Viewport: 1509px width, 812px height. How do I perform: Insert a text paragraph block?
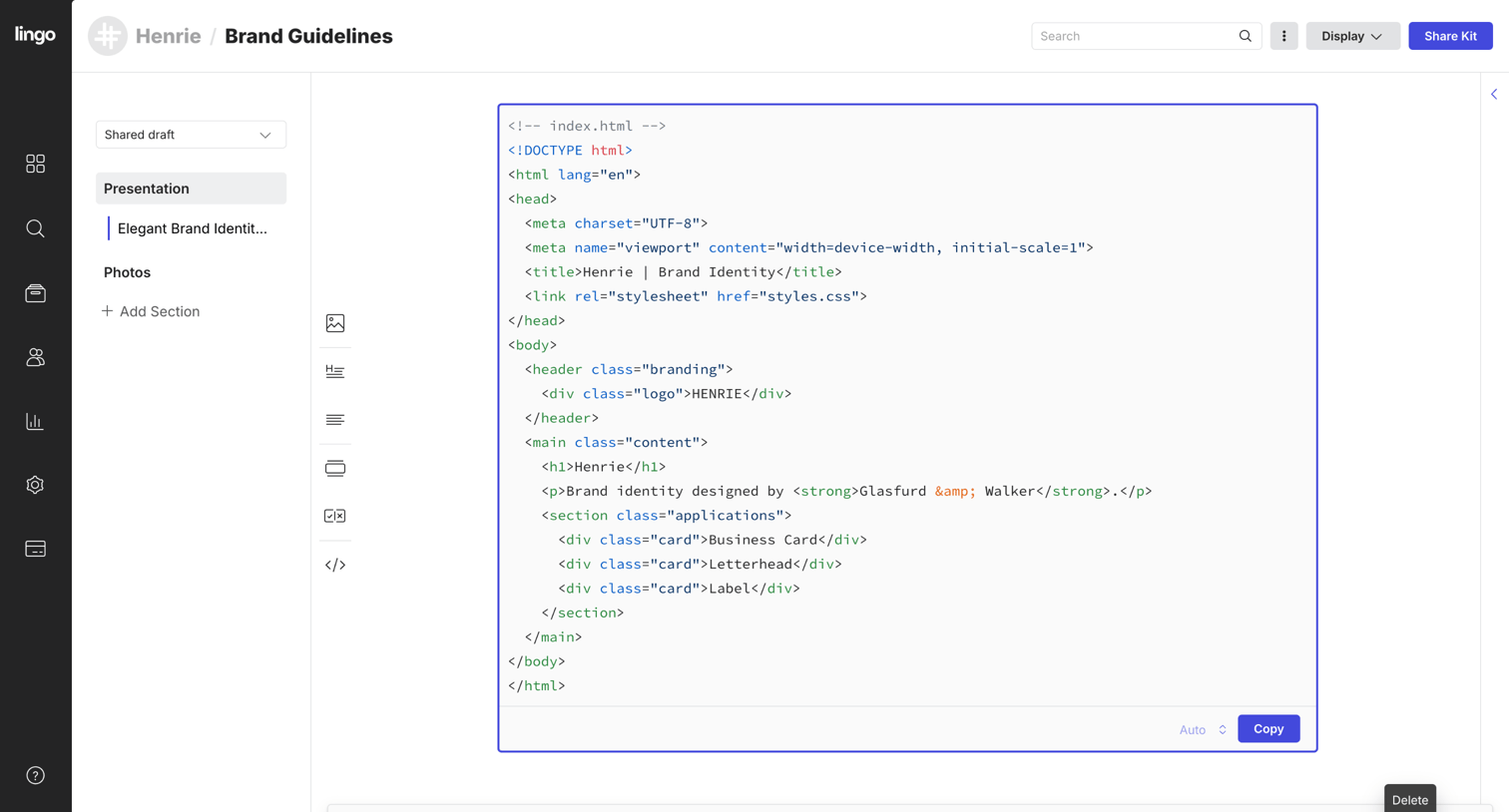(335, 420)
